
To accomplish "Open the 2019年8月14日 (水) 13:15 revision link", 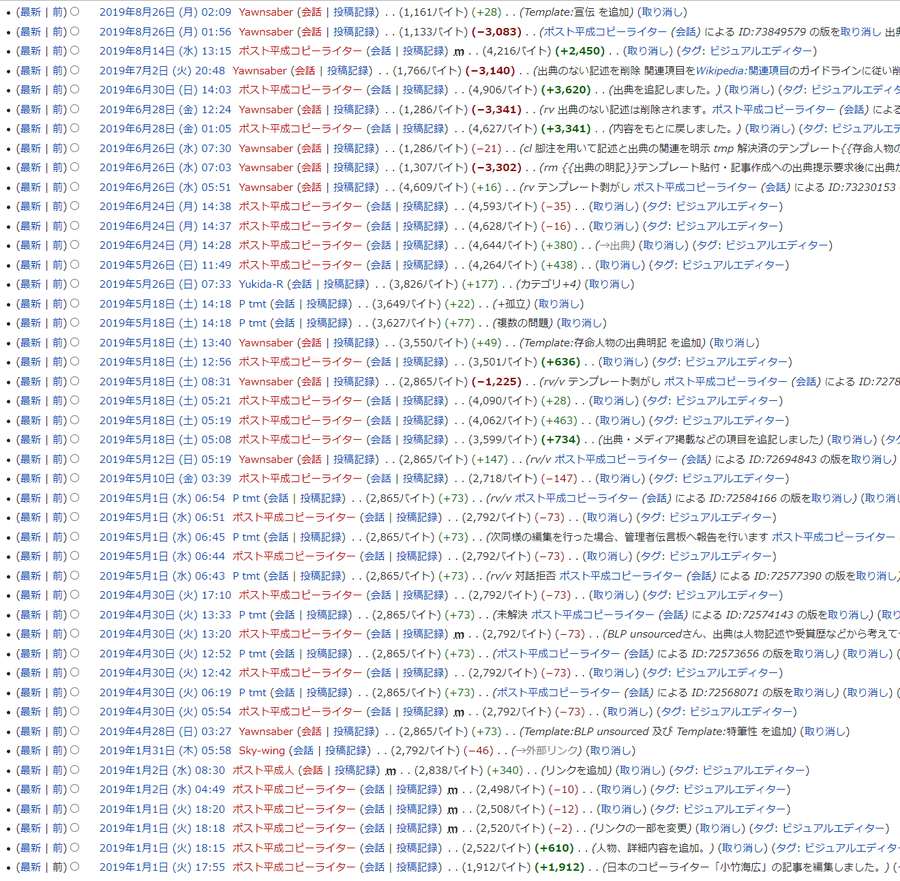I will coord(165,51).
